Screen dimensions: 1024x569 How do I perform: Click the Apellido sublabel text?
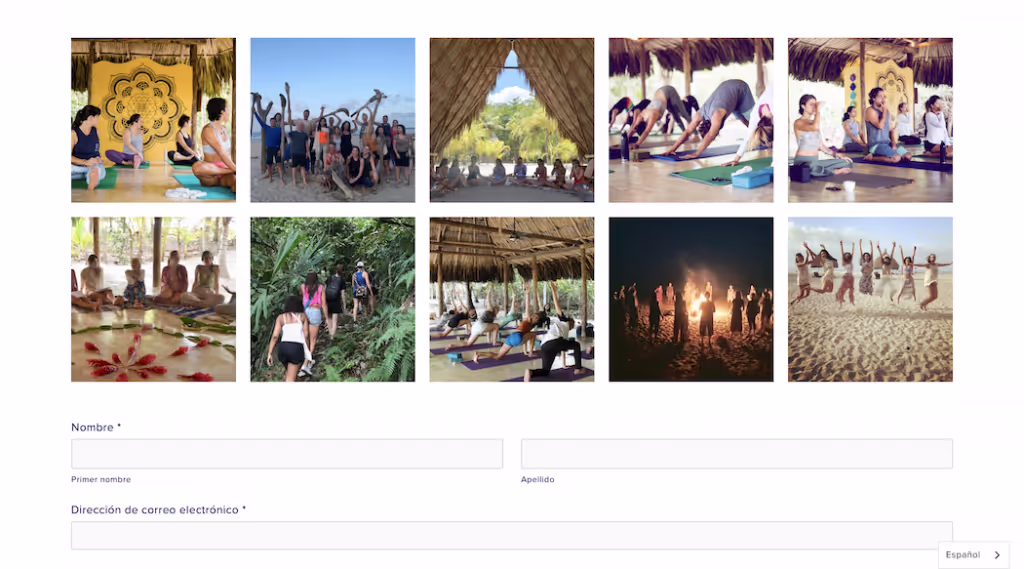(537, 480)
